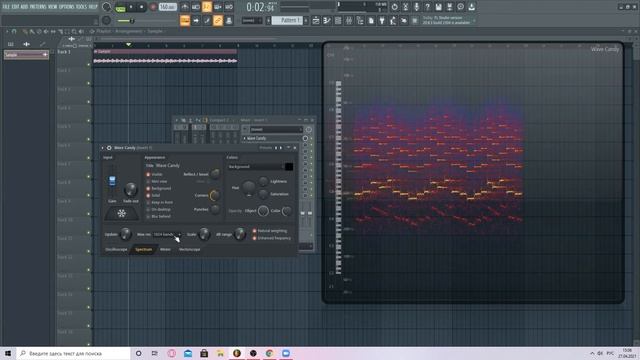Image resolution: width=640 pixels, height=360 pixels.
Task: Click the question mark help icon
Action: (427, 7)
